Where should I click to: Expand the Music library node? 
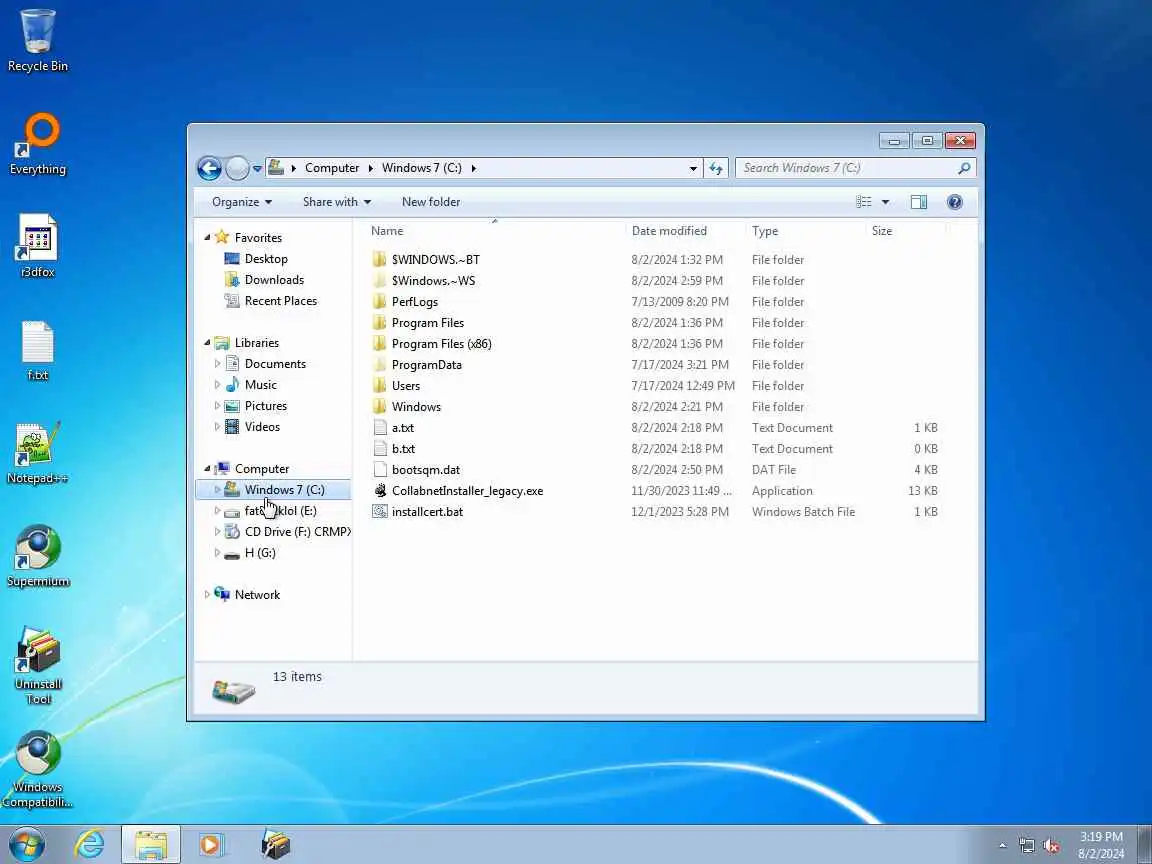tap(217, 385)
